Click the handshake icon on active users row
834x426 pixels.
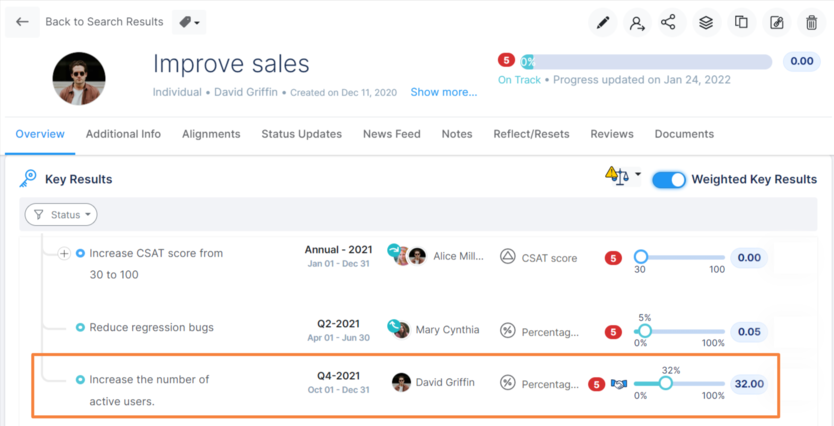[618, 384]
